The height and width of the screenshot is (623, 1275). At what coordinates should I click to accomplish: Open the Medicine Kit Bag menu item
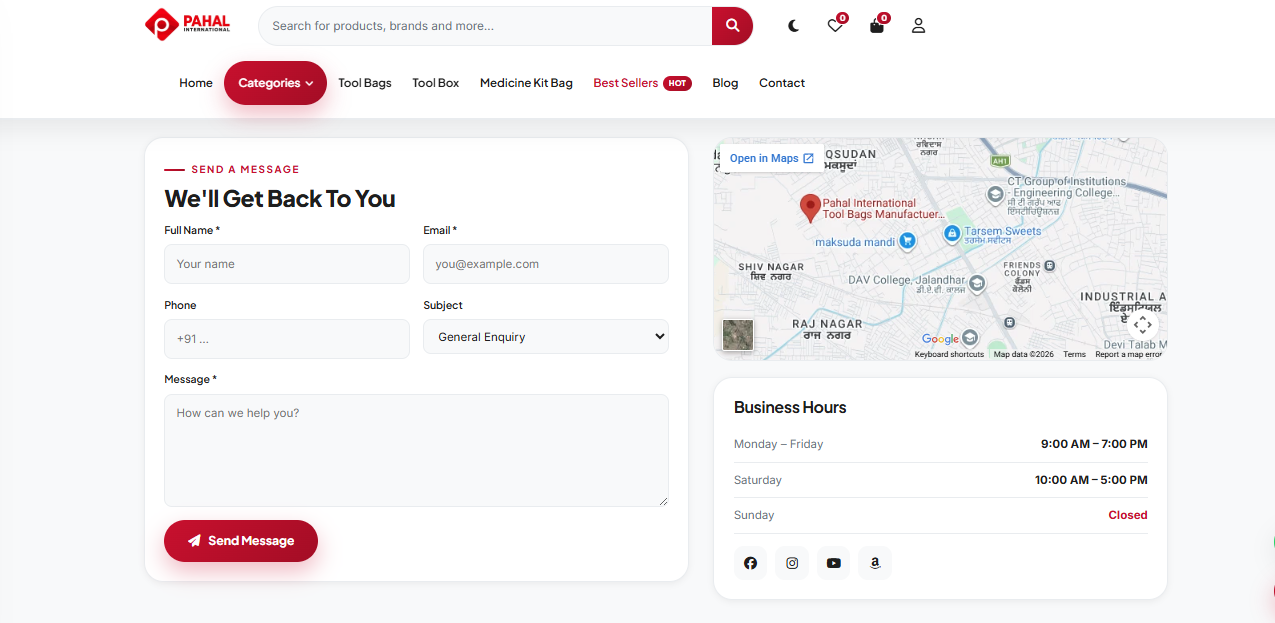pyautogui.click(x=526, y=83)
